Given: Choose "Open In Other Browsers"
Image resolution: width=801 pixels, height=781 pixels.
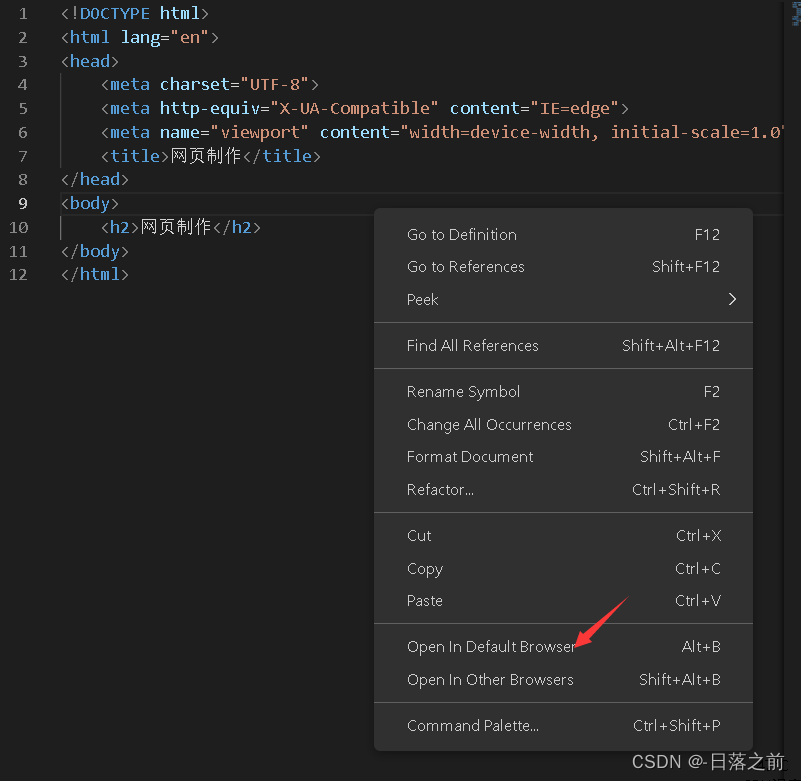Looking at the screenshot, I should [490, 679].
